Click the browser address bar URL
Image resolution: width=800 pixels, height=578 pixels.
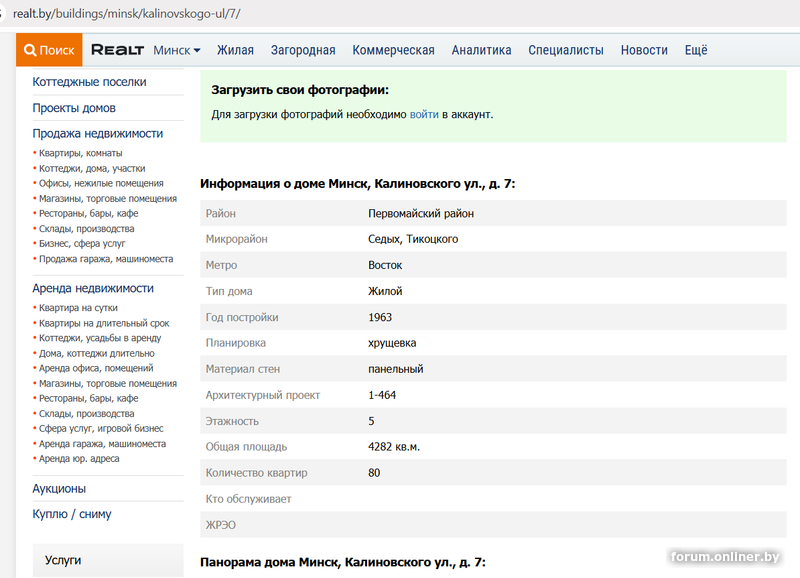(126, 14)
